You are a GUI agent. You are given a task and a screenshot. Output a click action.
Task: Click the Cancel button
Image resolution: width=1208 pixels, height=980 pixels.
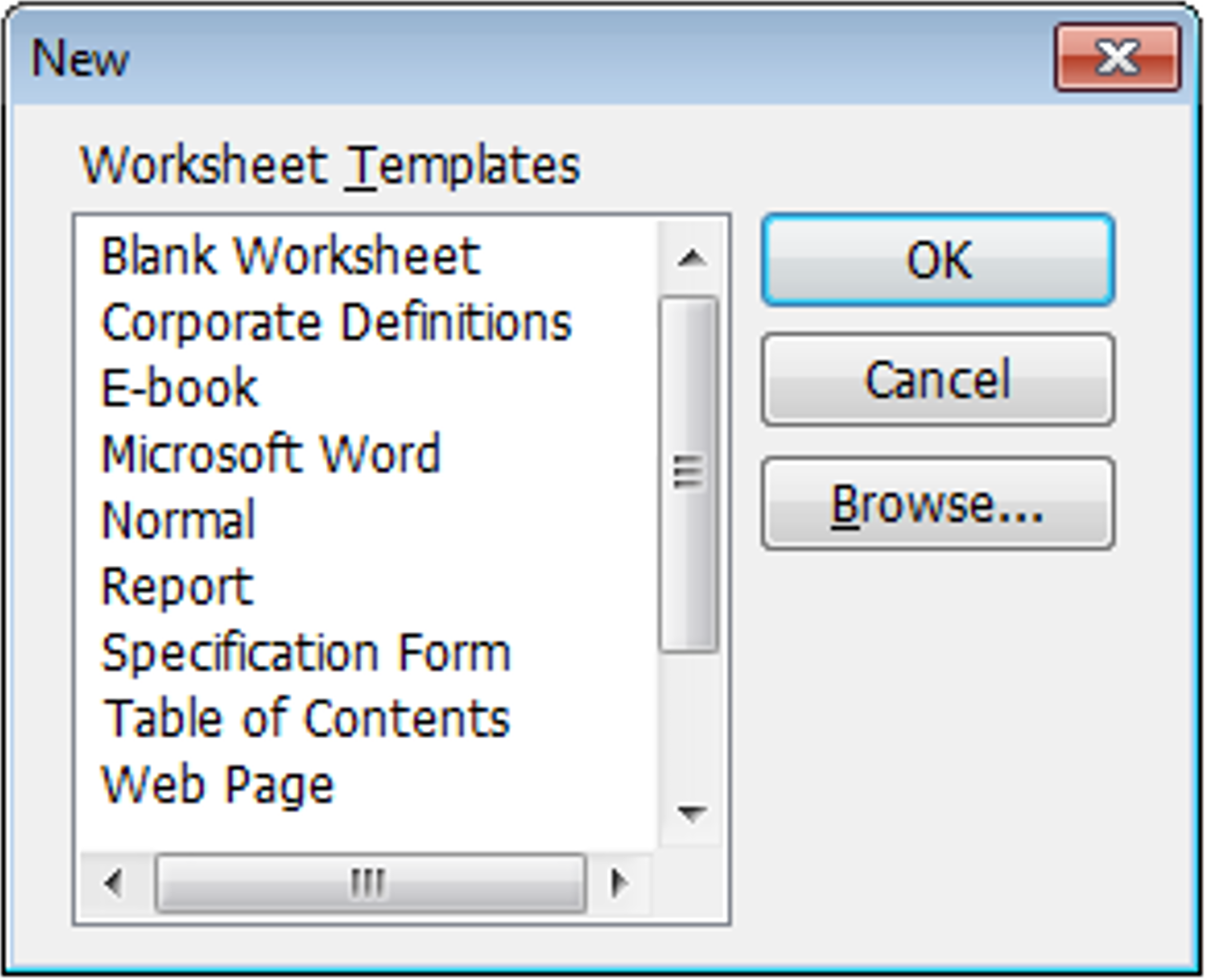937,380
